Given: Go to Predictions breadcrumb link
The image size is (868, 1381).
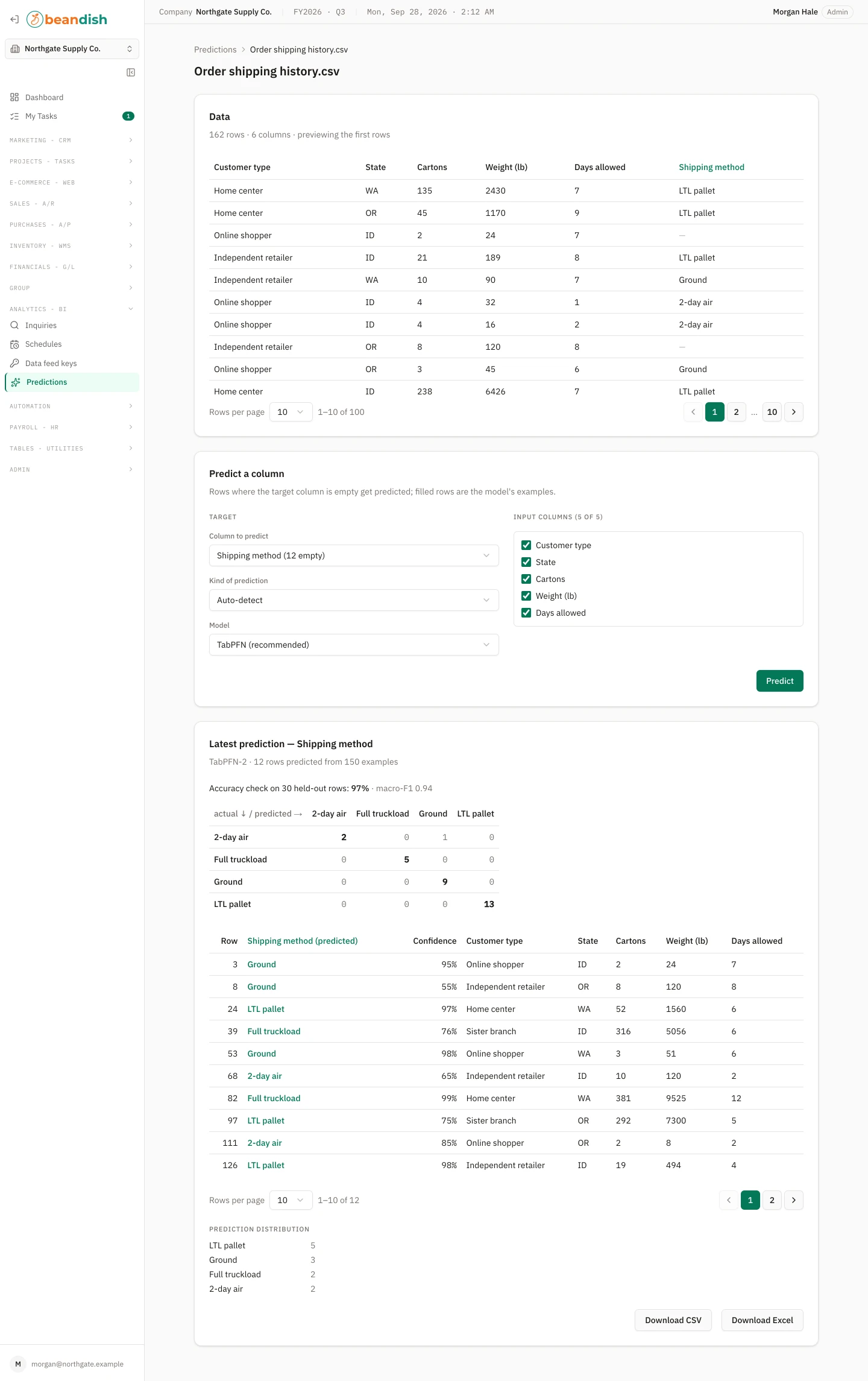Looking at the screenshot, I should 215,49.
